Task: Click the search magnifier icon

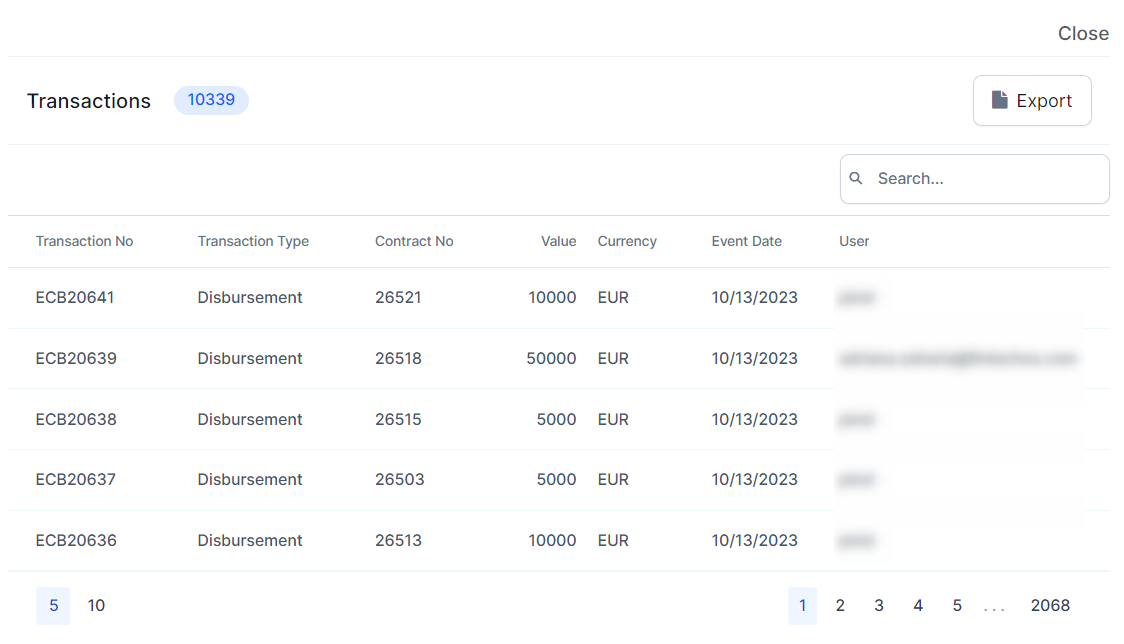Action: point(856,178)
